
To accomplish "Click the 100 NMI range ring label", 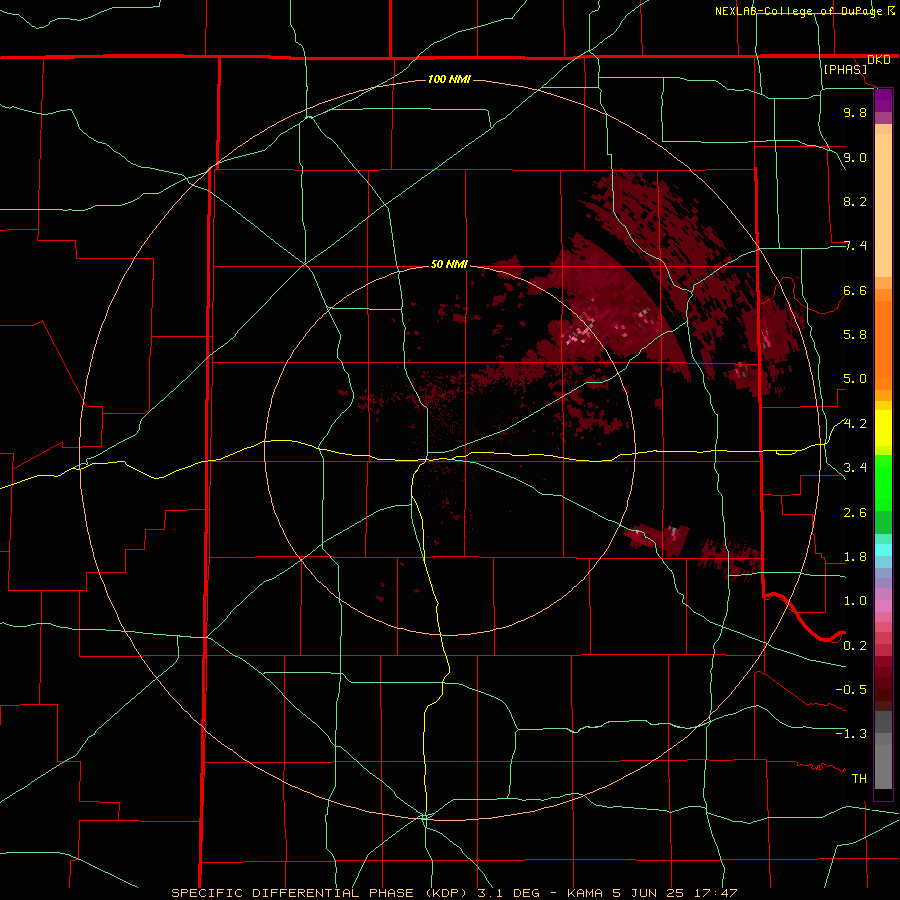I will (x=449, y=79).
